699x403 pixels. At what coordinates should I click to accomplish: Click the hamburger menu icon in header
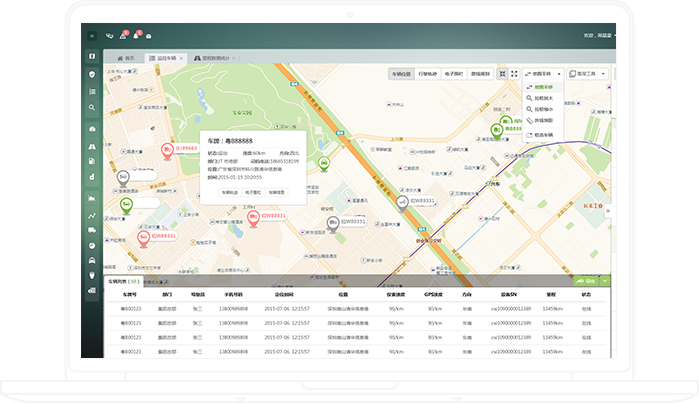coord(92,35)
